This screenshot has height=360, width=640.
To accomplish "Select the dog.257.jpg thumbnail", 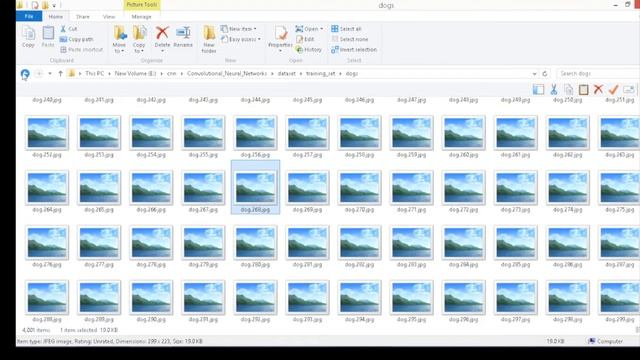I will tap(307, 133).
